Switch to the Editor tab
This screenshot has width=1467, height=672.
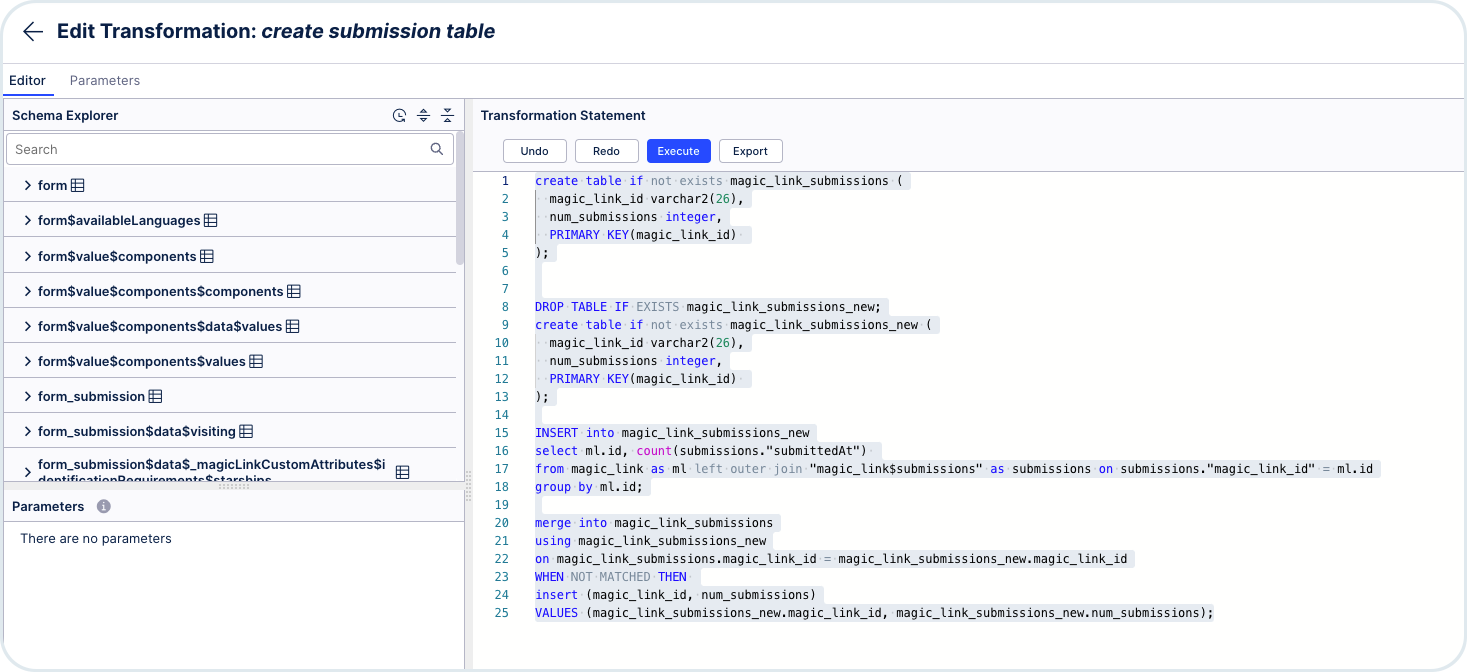pyautogui.click(x=28, y=81)
